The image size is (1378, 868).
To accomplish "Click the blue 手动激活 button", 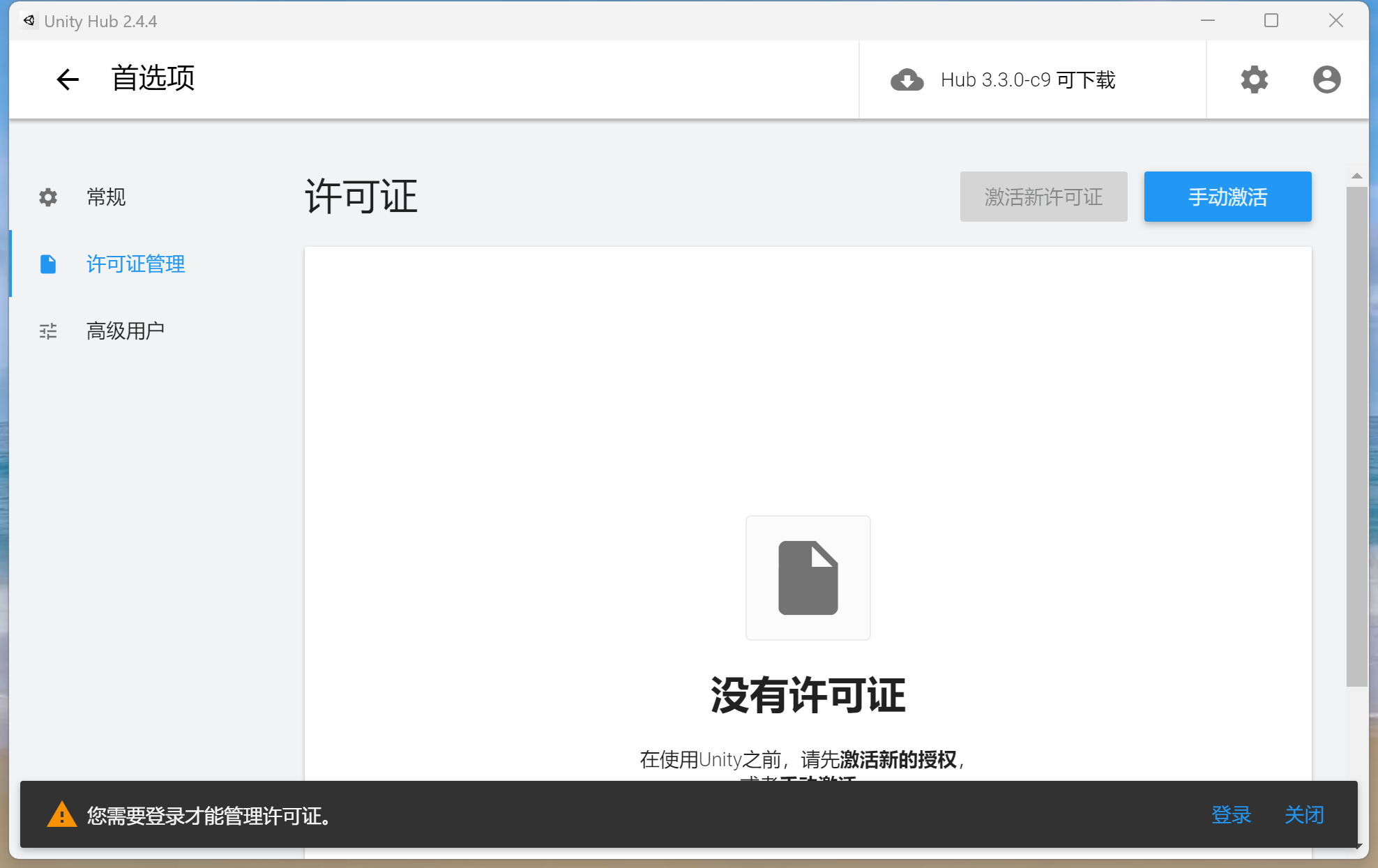I will pos(1227,197).
